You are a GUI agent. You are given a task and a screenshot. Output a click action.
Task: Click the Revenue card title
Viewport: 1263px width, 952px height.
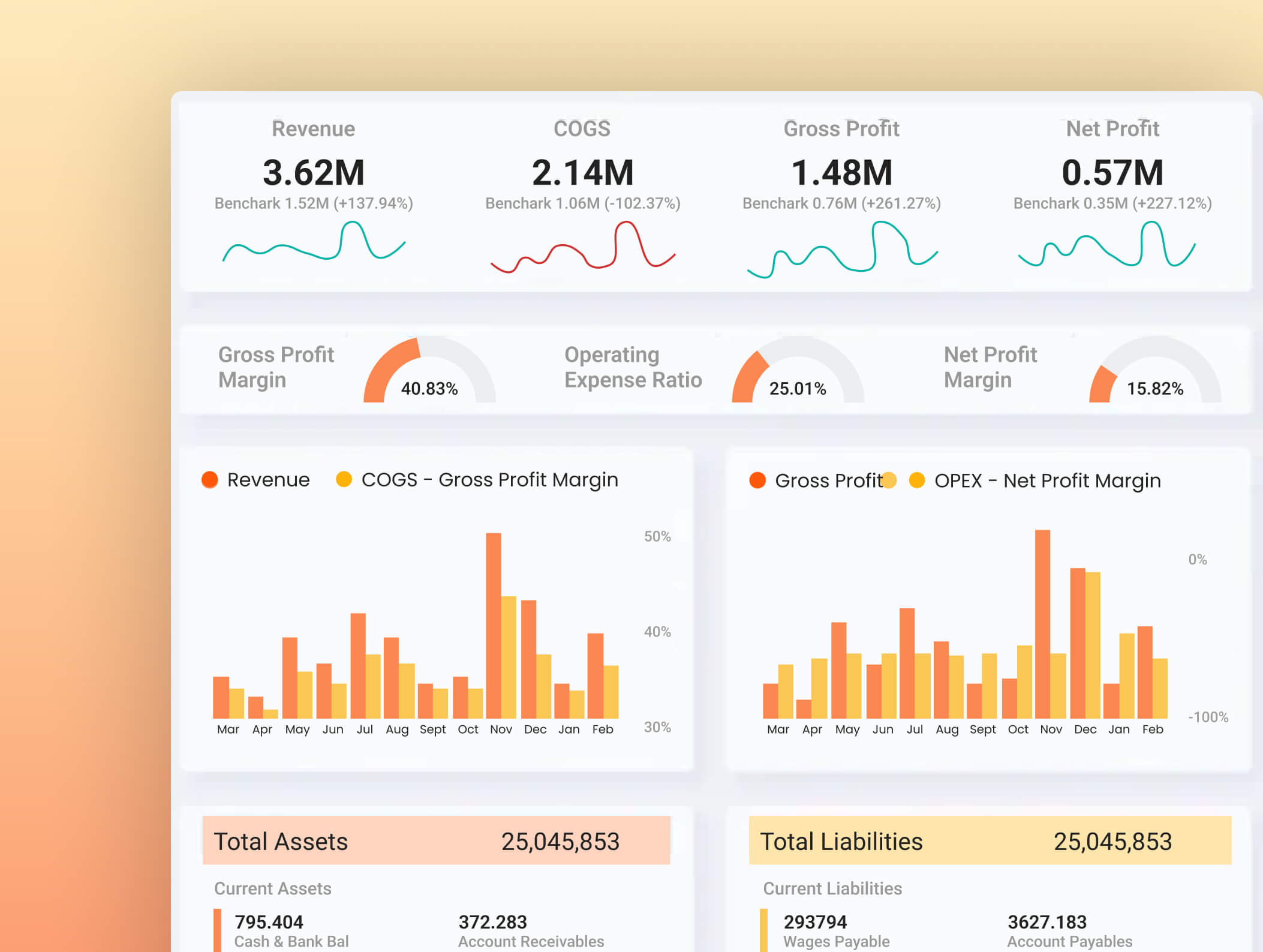[314, 128]
